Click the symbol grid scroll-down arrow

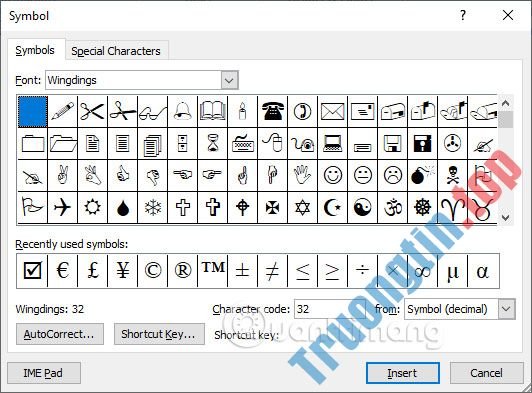coord(506,217)
